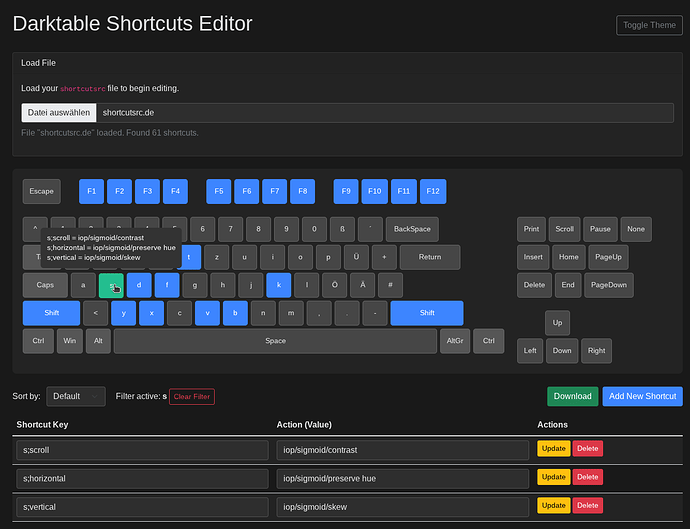This screenshot has height=529, width=690.
Task: Select the BackSpace key
Action: coord(412,229)
